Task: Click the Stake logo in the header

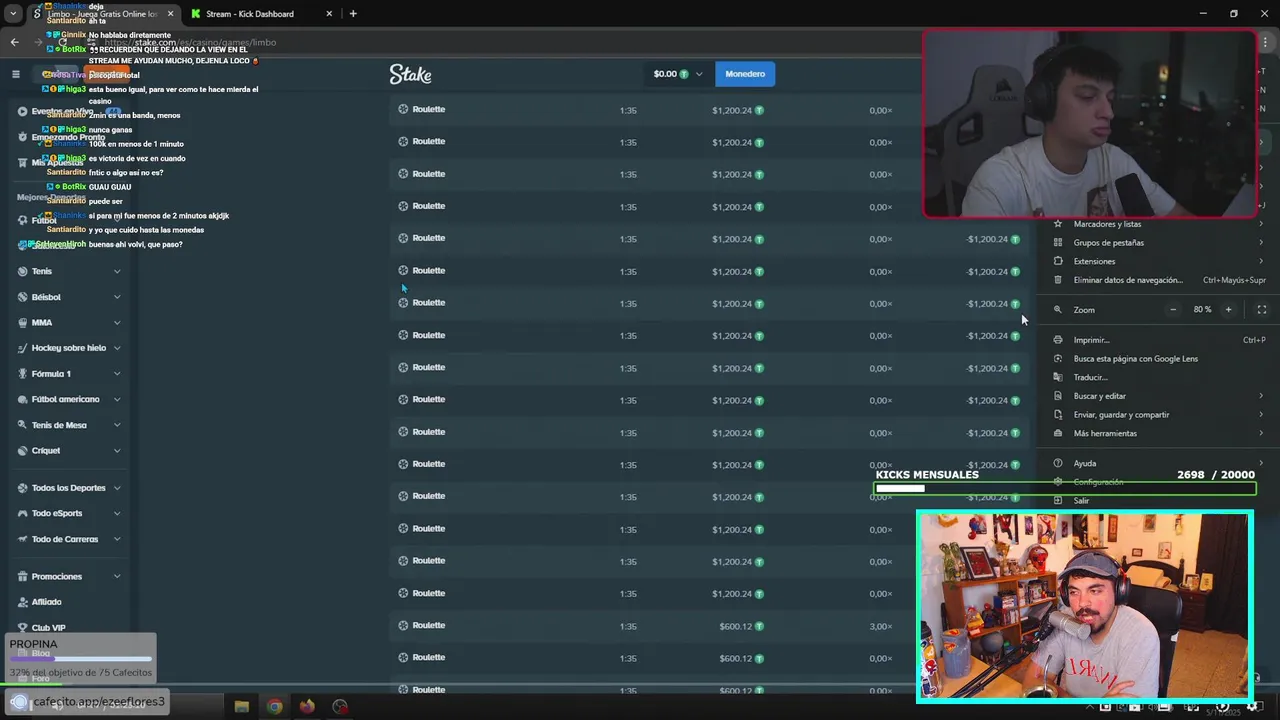Action: click(410, 74)
